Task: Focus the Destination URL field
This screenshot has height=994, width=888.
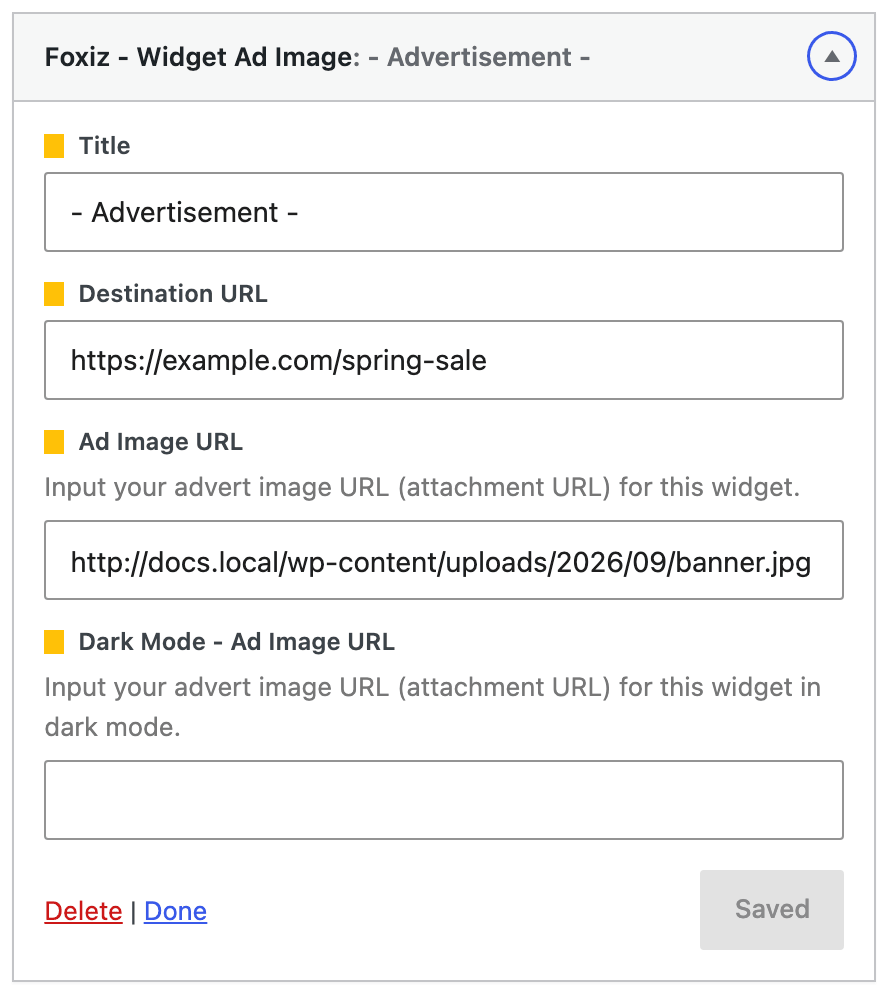Action: (x=444, y=360)
